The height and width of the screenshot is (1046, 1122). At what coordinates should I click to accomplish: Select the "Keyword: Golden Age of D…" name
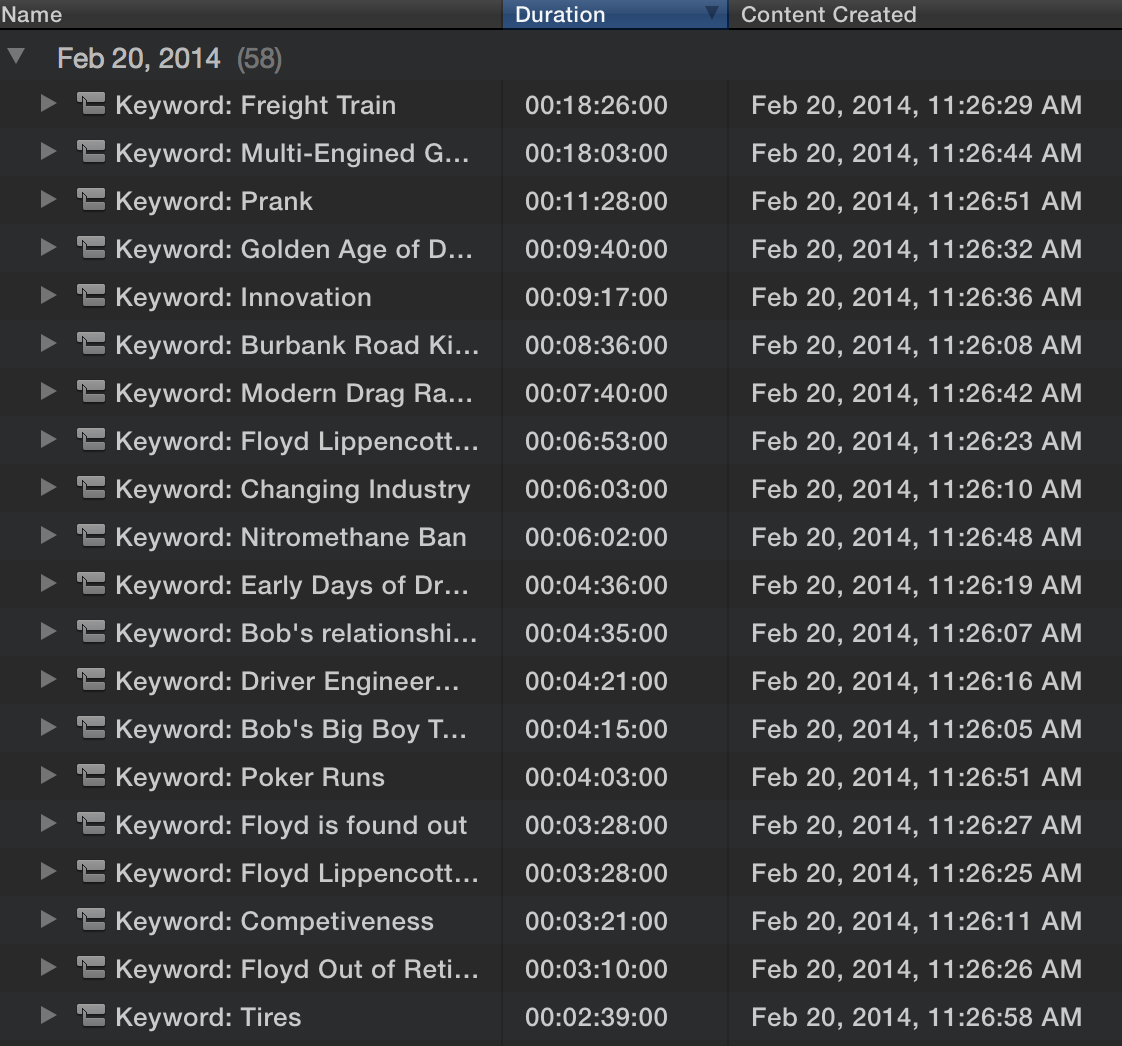tap(294, 249)
